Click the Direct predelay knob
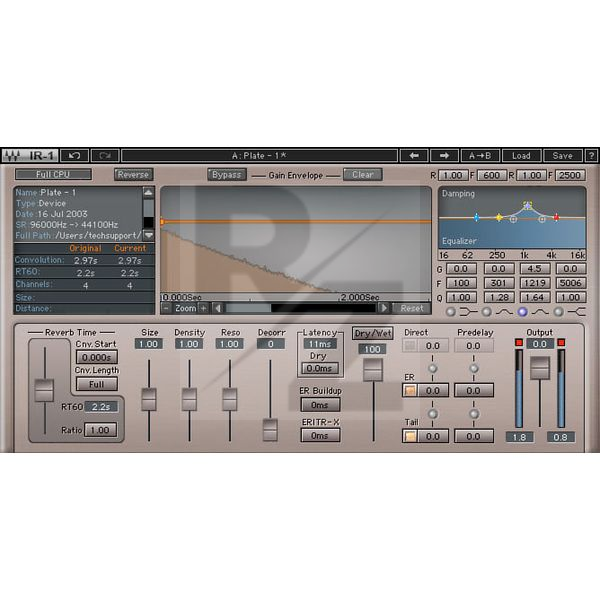Viewport: 600px width, 600px height. (x=474, y=368)
